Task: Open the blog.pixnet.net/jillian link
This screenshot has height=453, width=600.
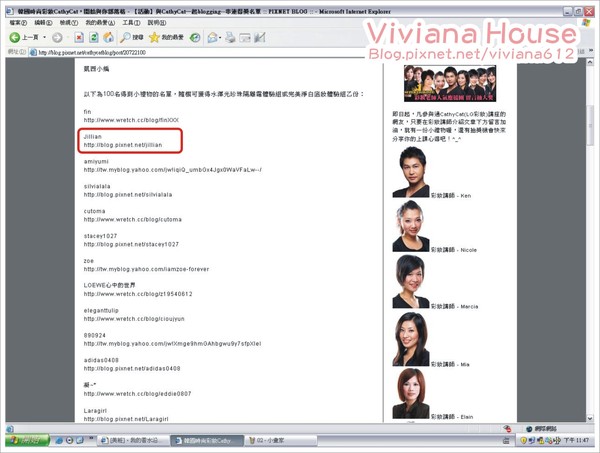Action: tap(123, 145)
